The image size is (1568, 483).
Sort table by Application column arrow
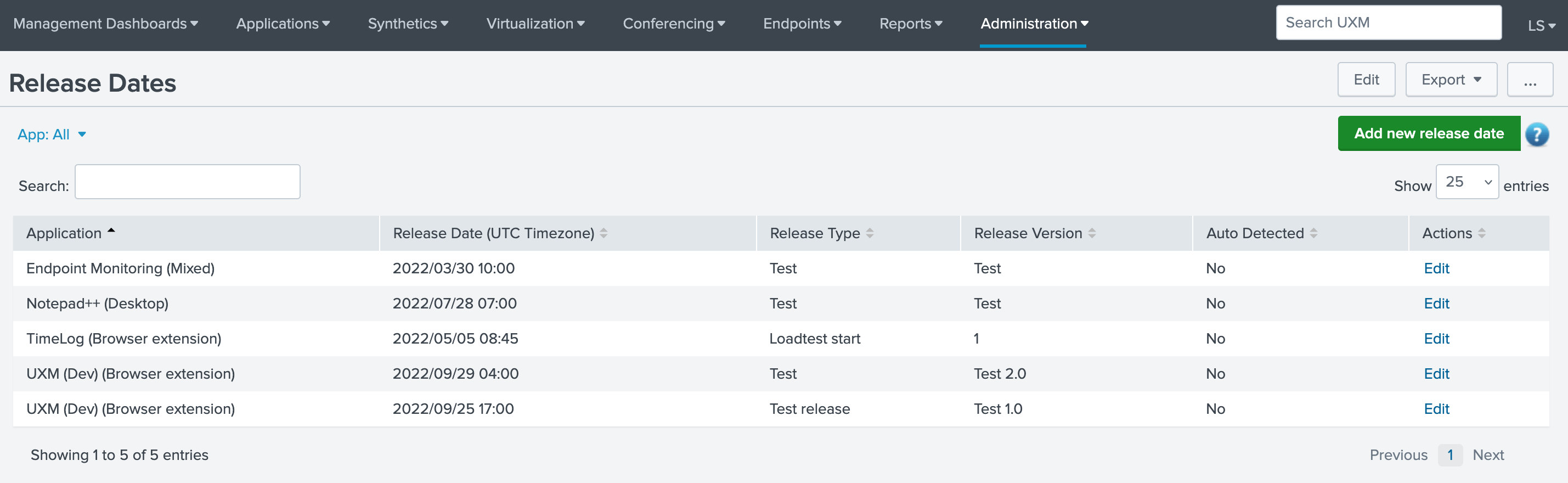point(111,232)
